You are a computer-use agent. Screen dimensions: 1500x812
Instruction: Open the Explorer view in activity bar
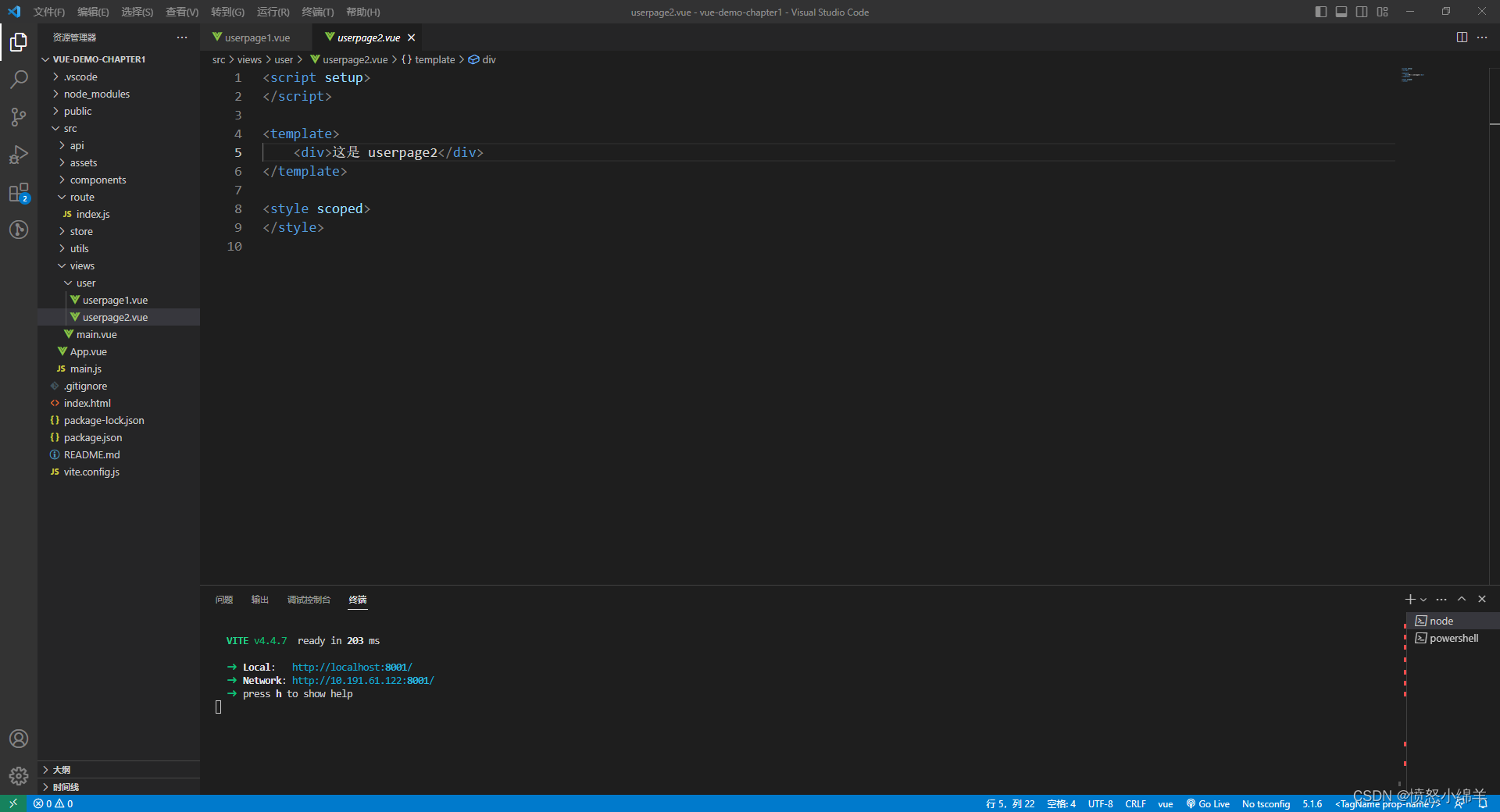click(19, 41)
